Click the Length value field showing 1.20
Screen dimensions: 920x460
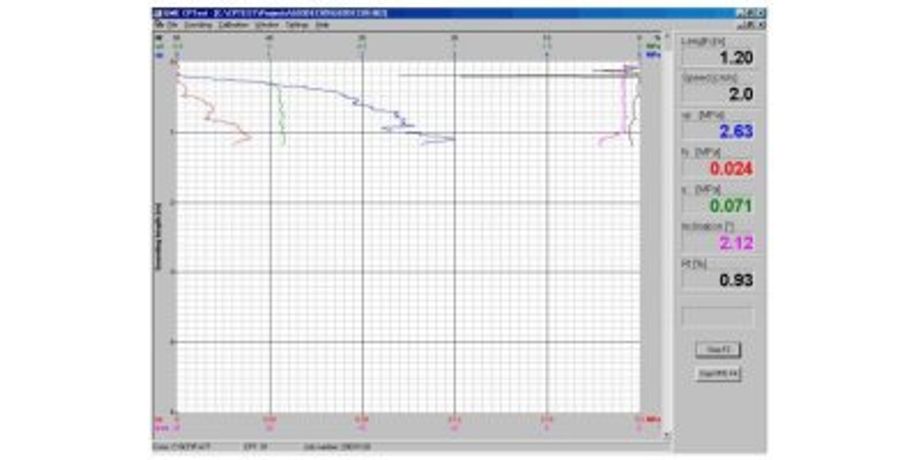click(x=717, y=58)
